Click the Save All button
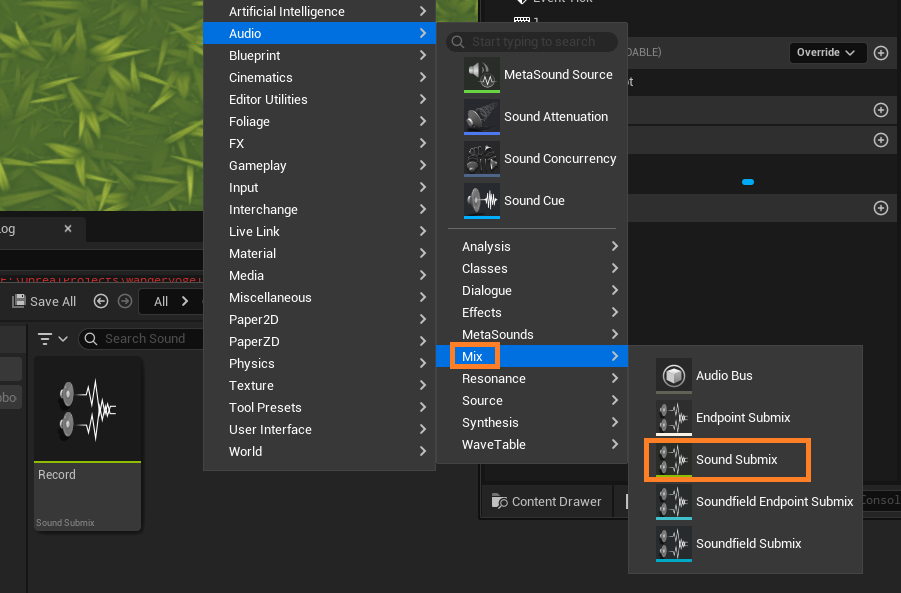This screenshot has width=901, height=593. [x=44, y=301]
